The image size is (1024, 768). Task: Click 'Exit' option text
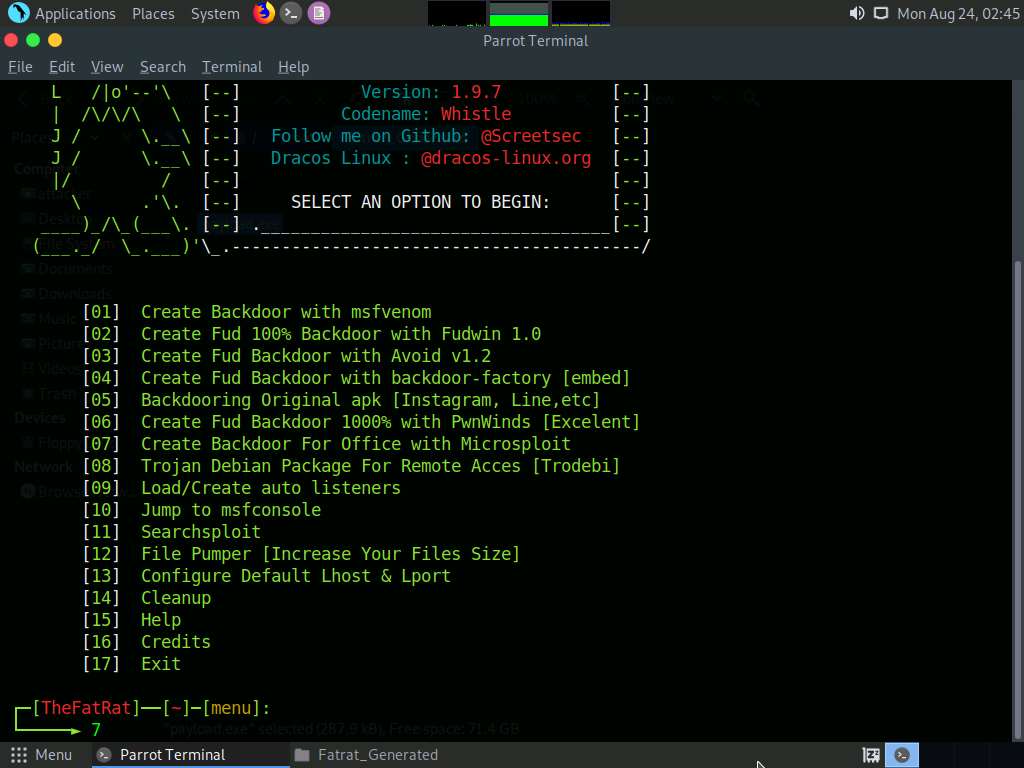coord(161,664)
